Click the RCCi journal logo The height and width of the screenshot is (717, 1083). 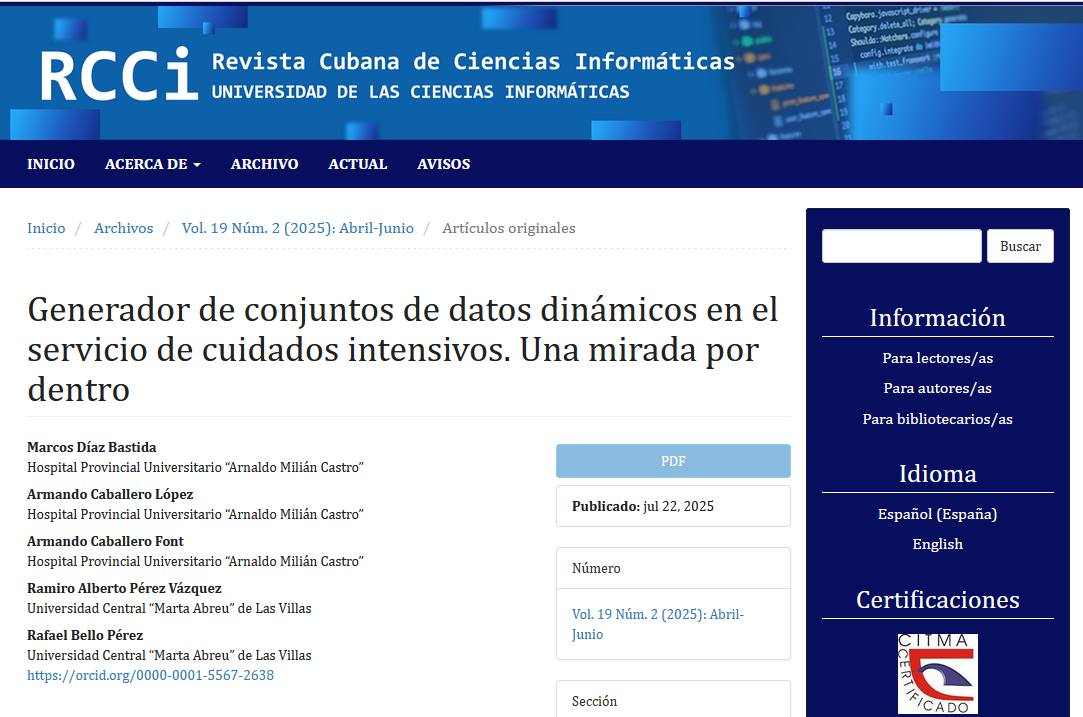tap(119, 75)
